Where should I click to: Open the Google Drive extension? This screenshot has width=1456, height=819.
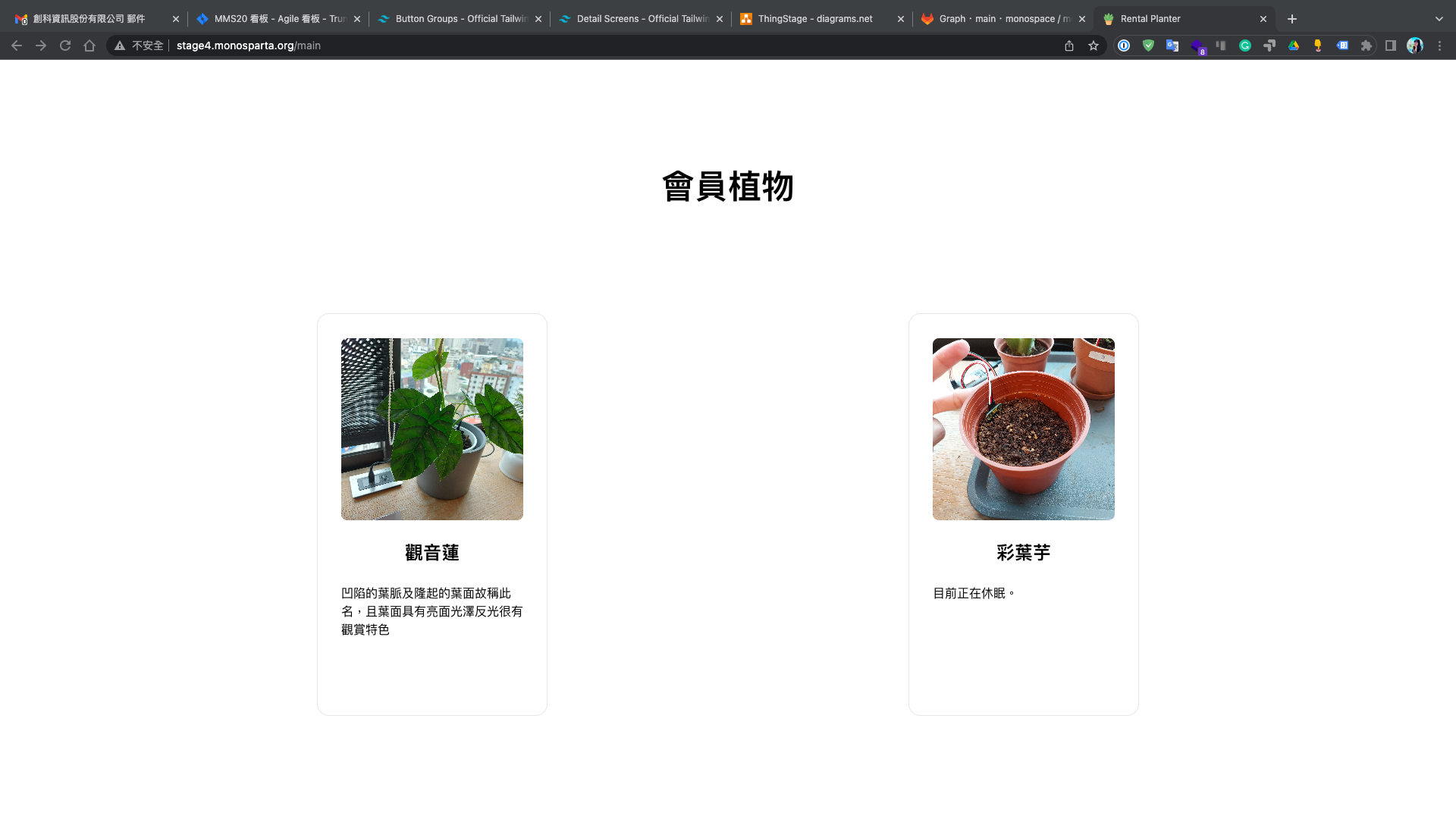[x=1293, y=45]
